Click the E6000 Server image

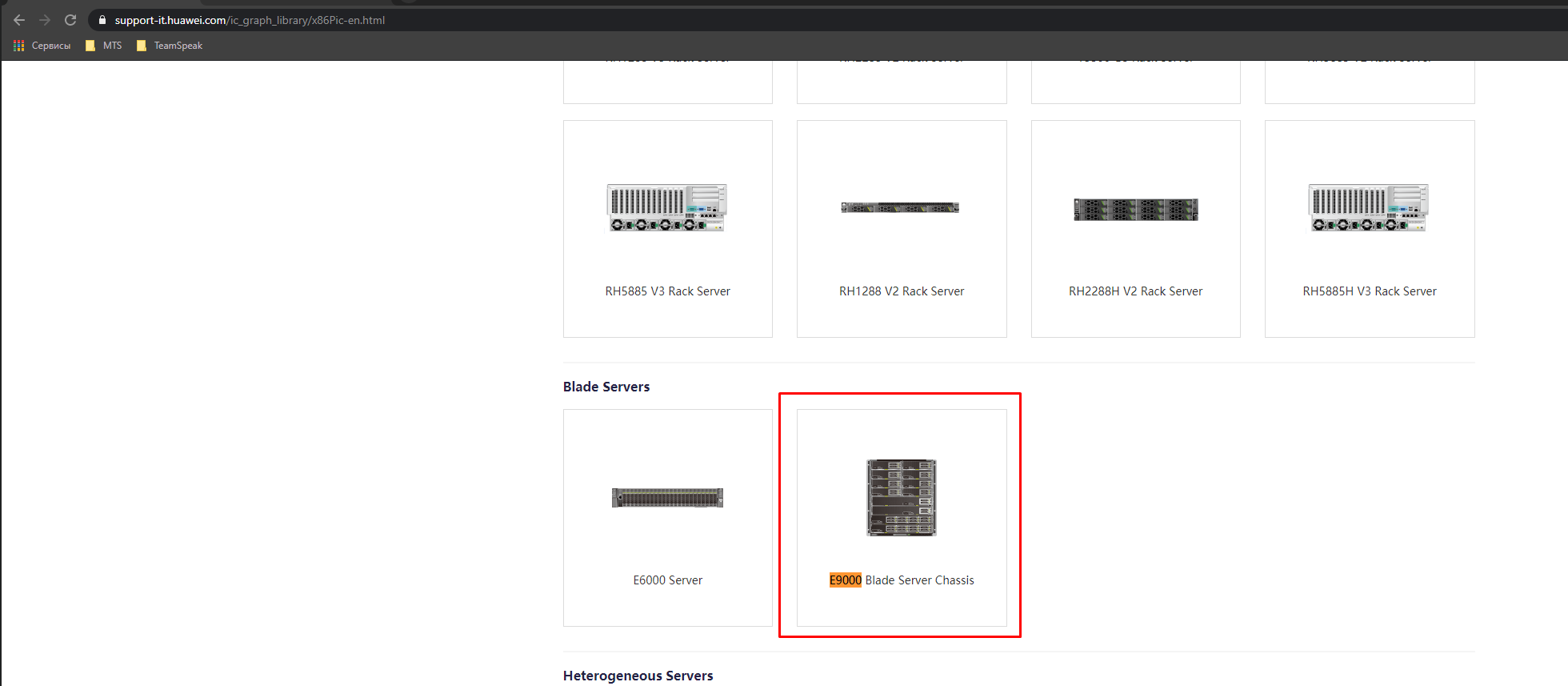tap(667, 498)
